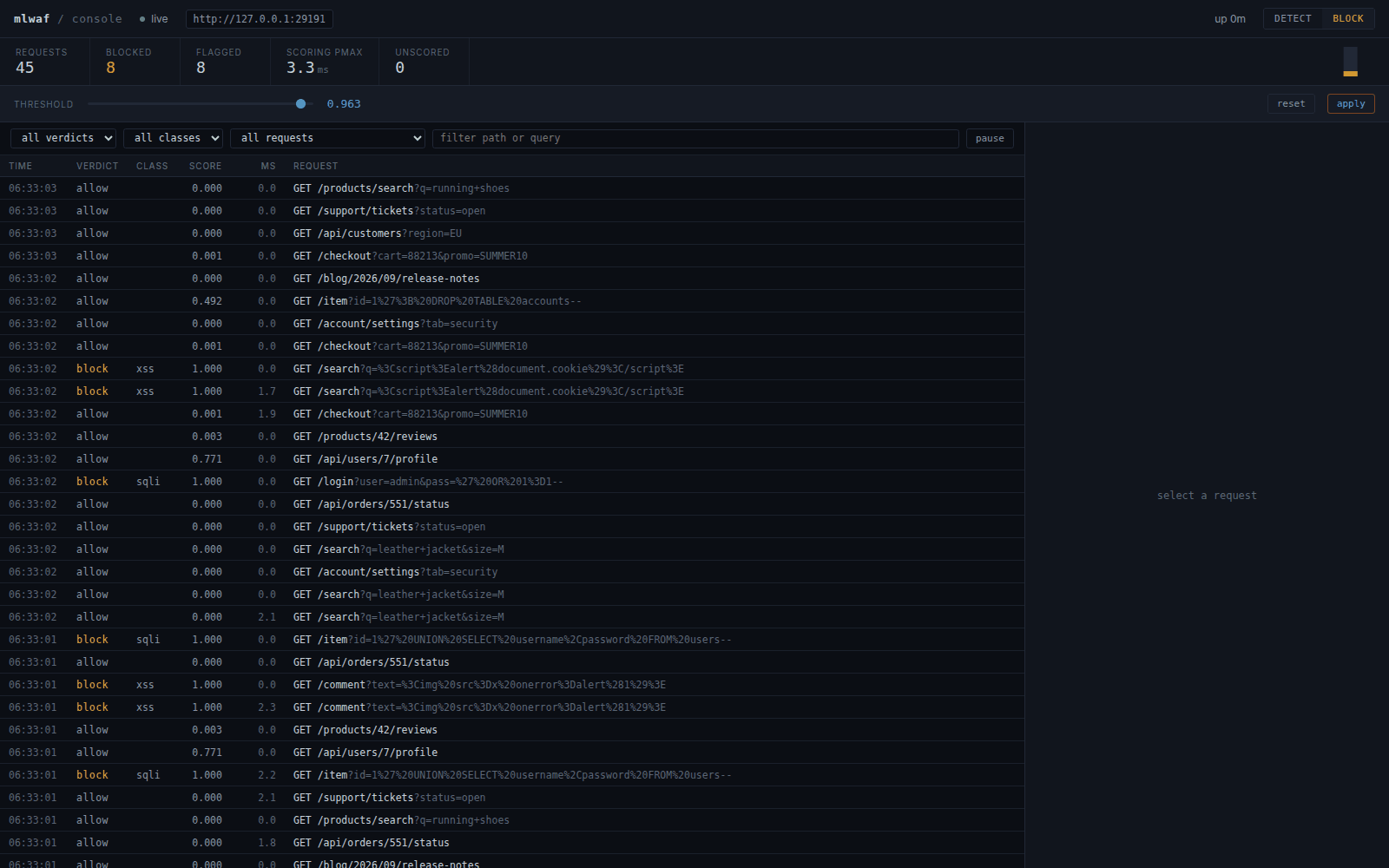Viewport: 1389px width, 868px height.
Task: Select the /checkout row with 1.9 ms
Action: coord(512,414)
